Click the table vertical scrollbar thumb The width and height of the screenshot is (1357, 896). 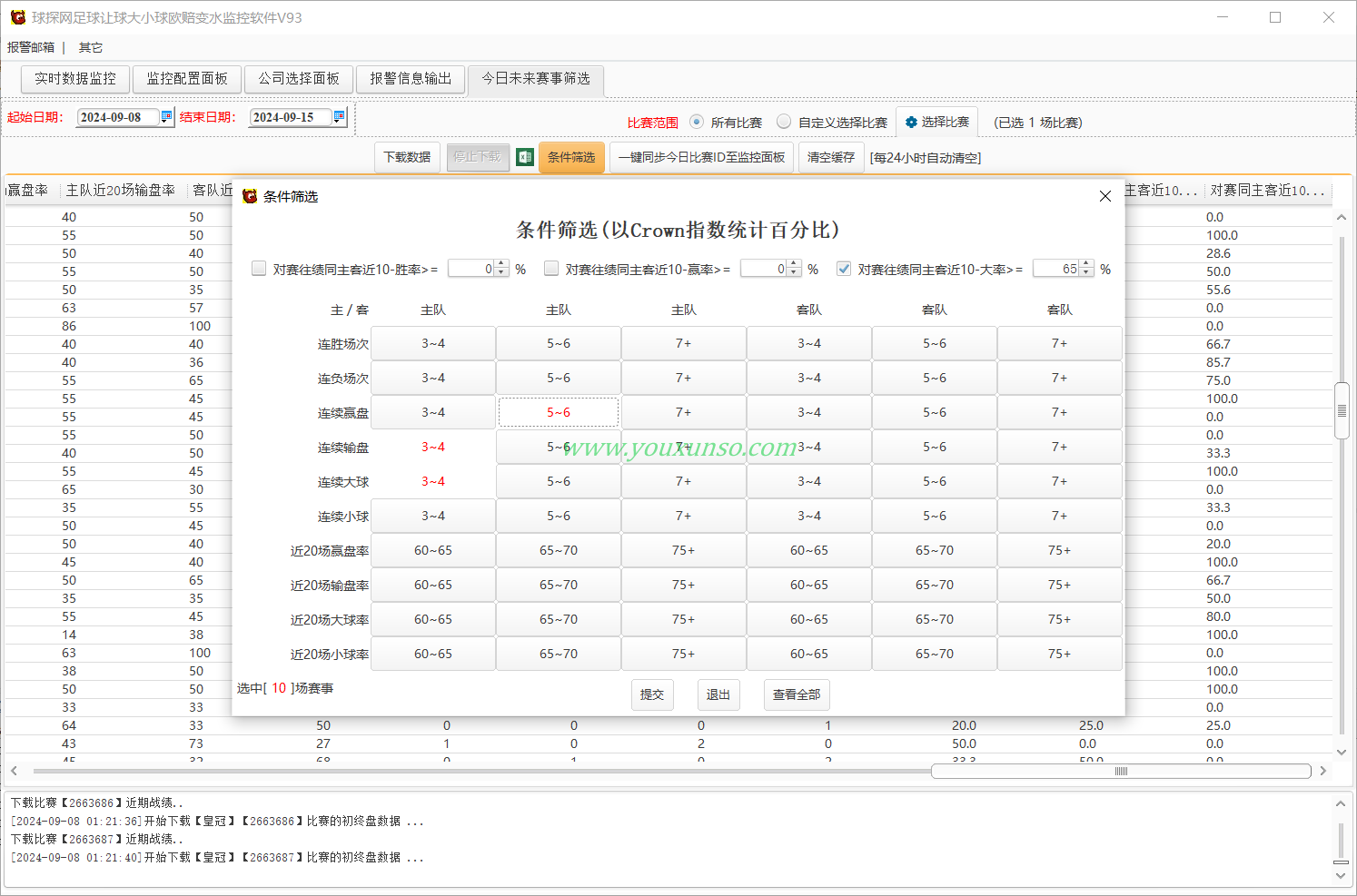point(1342,411)
